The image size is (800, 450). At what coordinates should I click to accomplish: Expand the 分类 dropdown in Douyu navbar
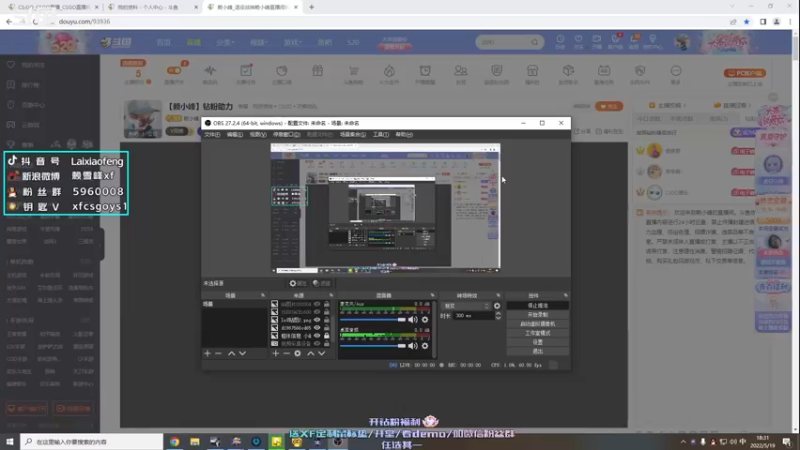click(x=225, y=42)
